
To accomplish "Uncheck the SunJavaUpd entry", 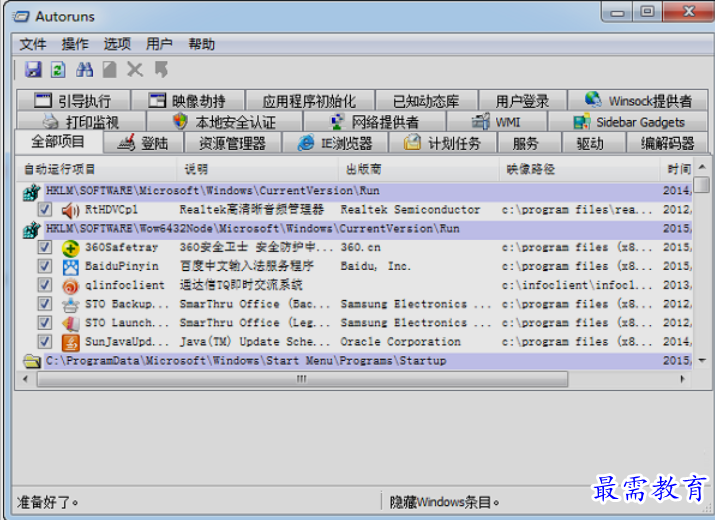I will click(44, 342).
